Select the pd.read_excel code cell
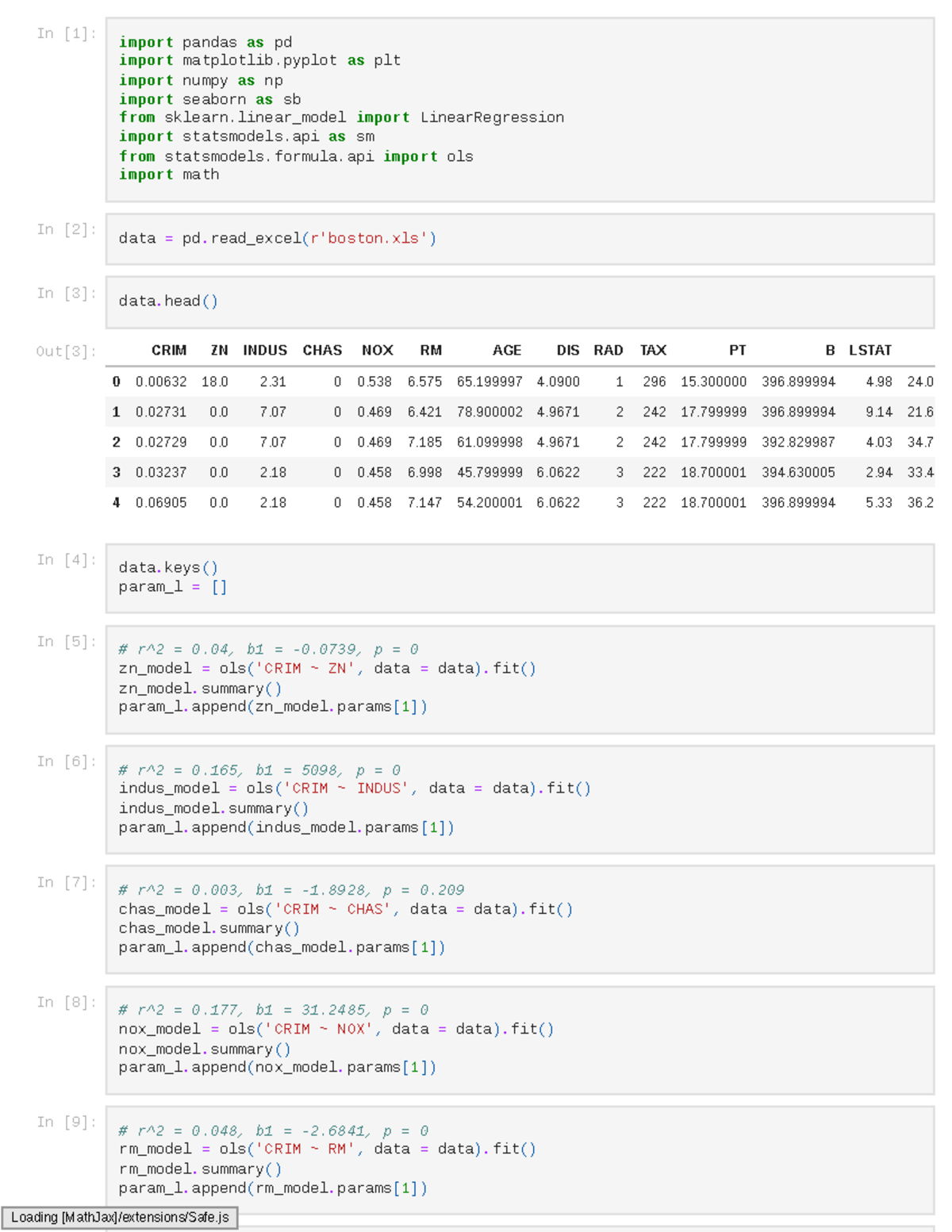Image resolution: width=952 pixels, height=1232 pixels. click(519, 239)
